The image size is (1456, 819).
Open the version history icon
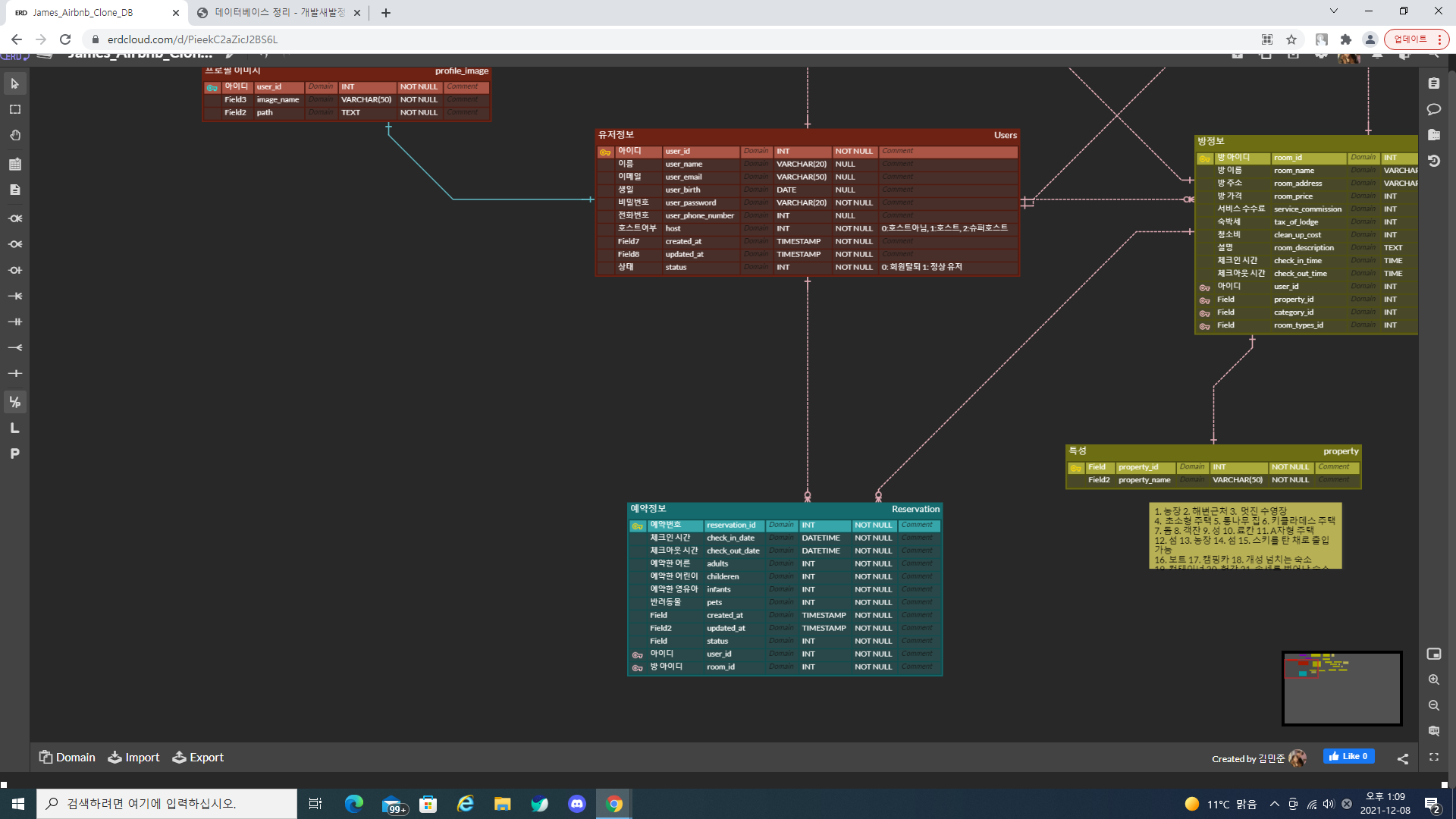click(1433, 161)
